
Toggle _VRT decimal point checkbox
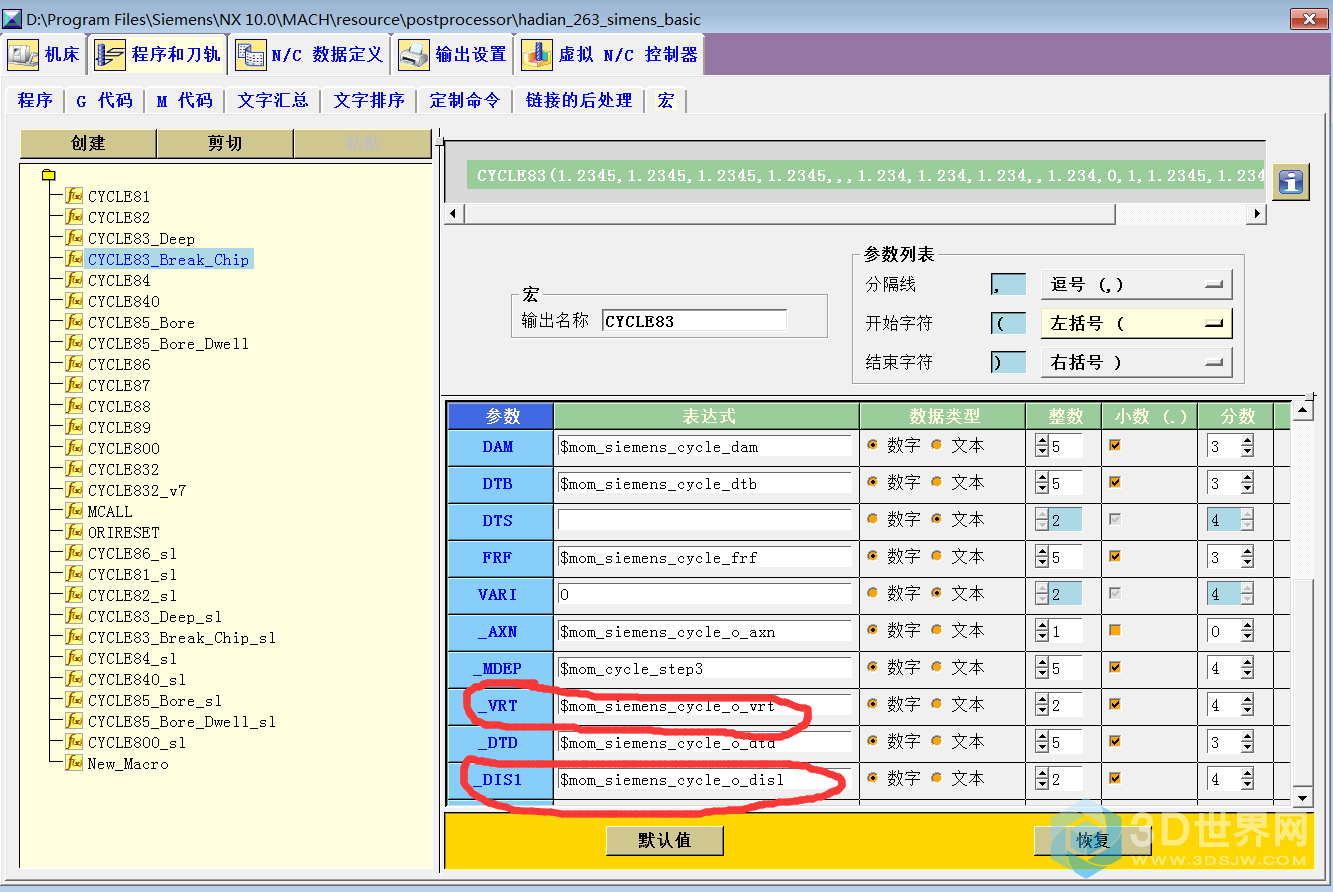click(x=1115, y=704)
